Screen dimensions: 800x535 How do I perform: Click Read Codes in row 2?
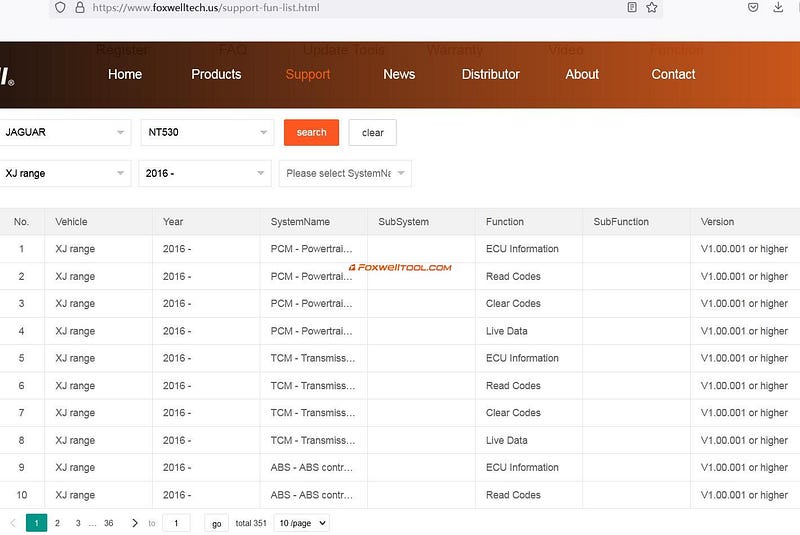513,276
